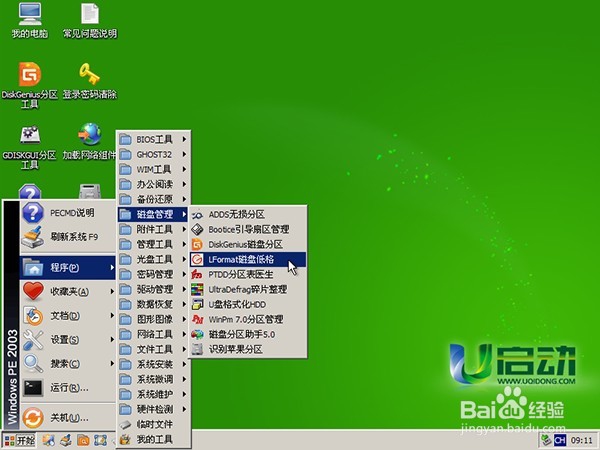Launch the GDISKGUI分区工具 desktop icon
The height and width of the screenshot is (450, 600).
click(30, 147)
